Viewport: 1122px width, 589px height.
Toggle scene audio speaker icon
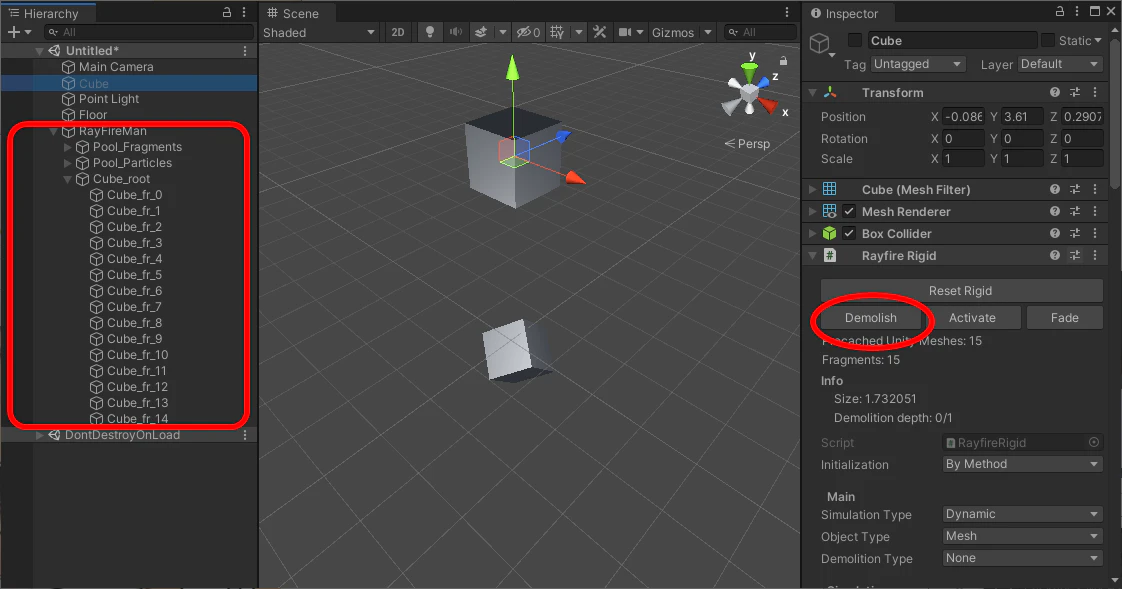(x=455, y=32)
